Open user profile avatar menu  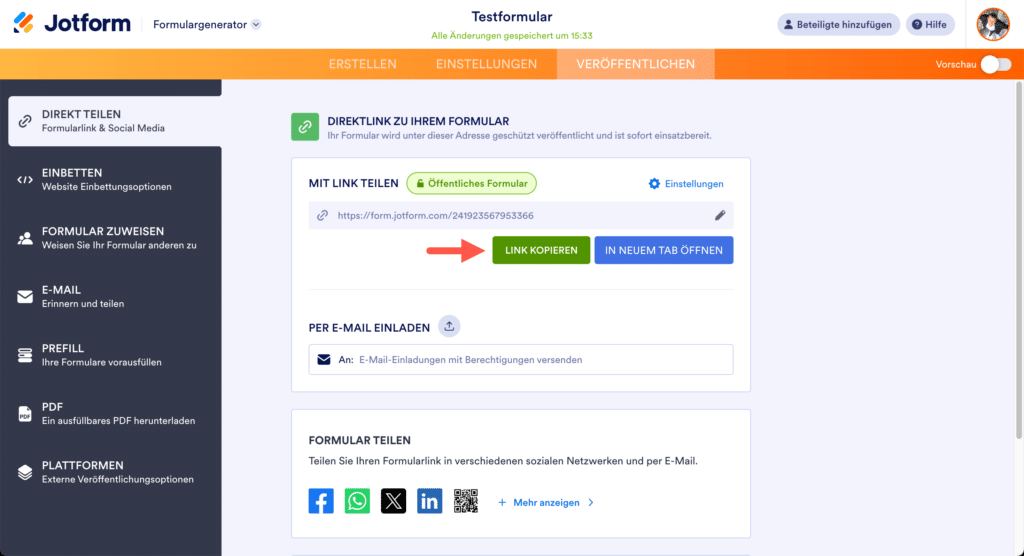[x=992, y=24]
